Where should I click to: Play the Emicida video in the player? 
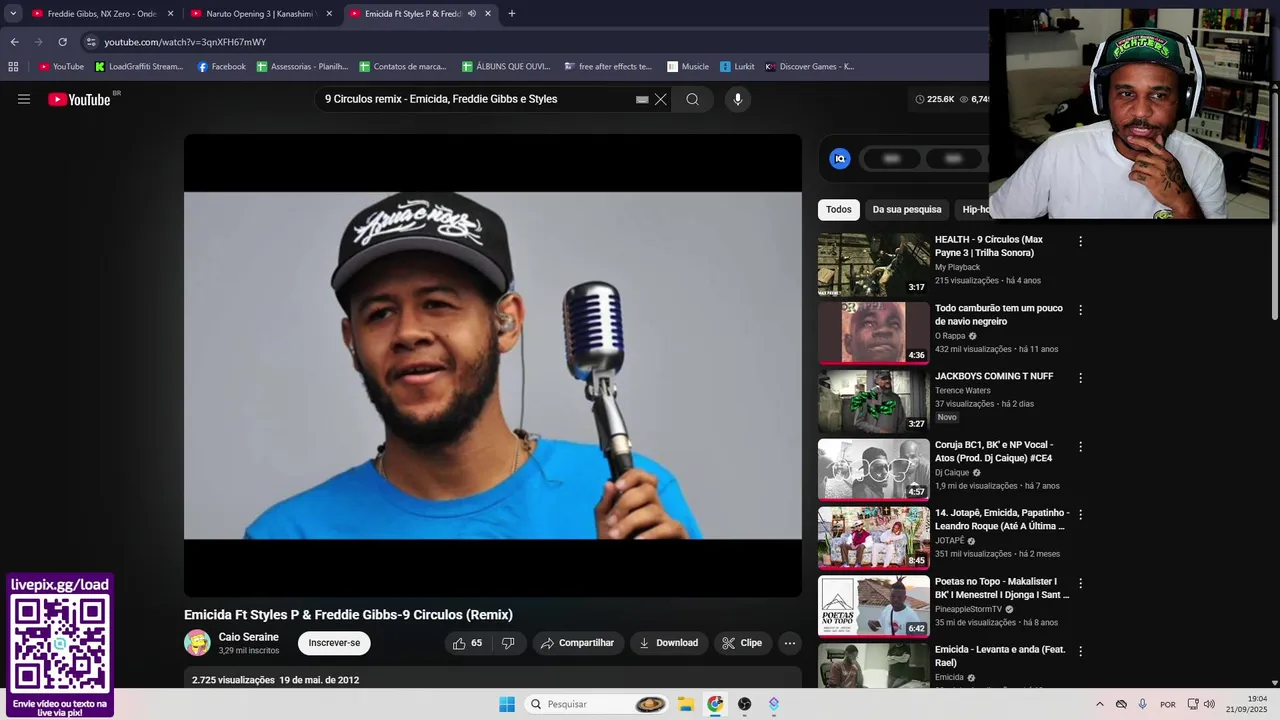pyautogui.click(x=493, y=366)
